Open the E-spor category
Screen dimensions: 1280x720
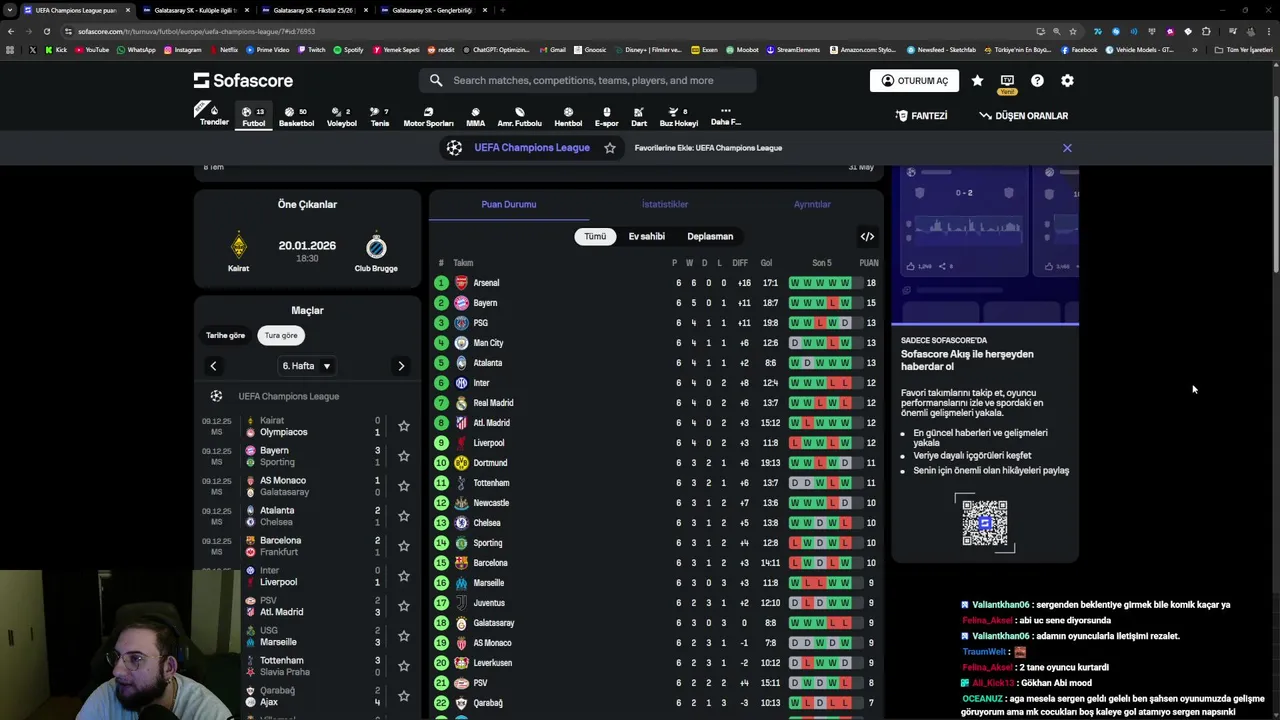tap(606, 116)
